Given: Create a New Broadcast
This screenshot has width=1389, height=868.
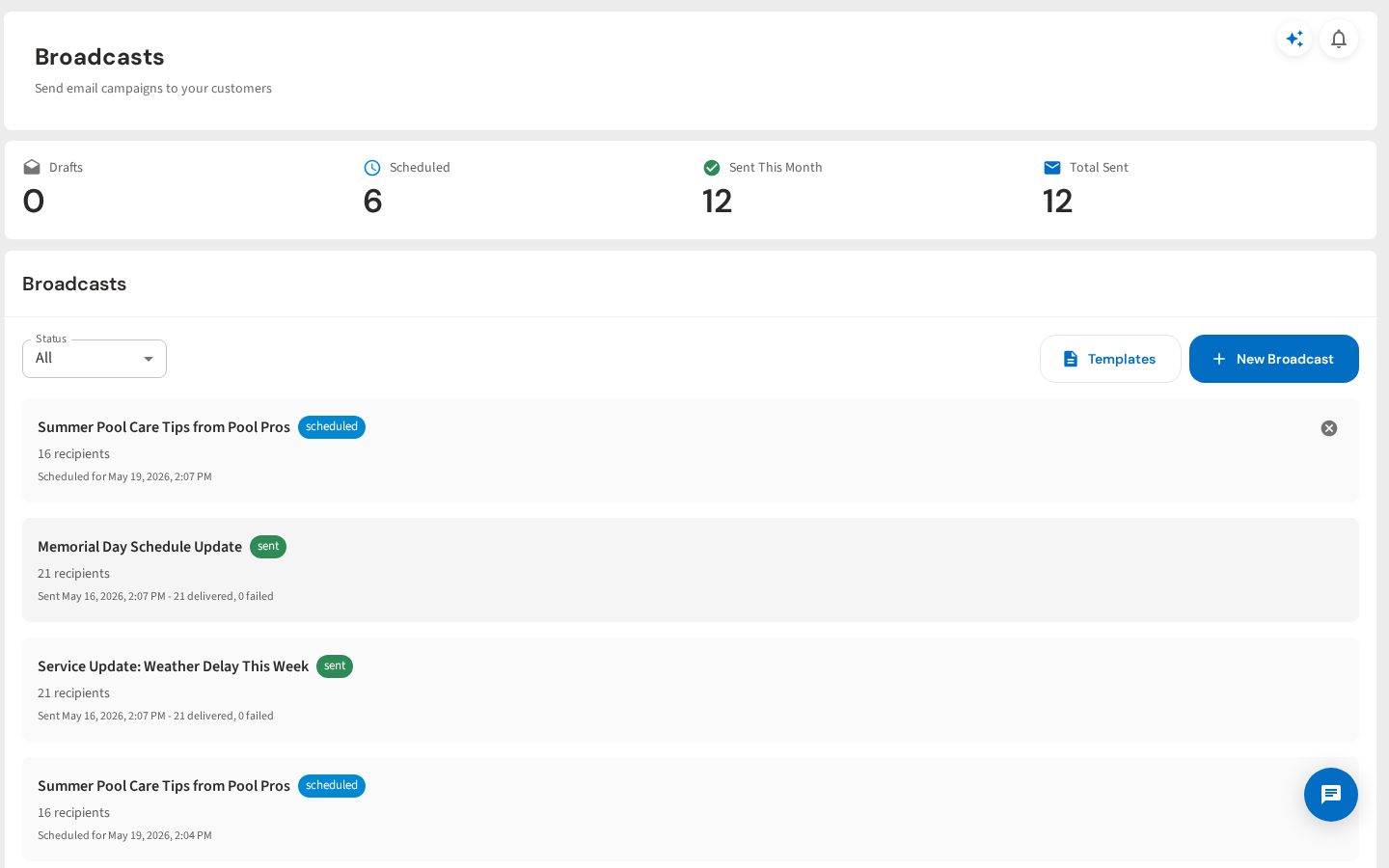Looking at the screenshot, I should (1274, 359).
